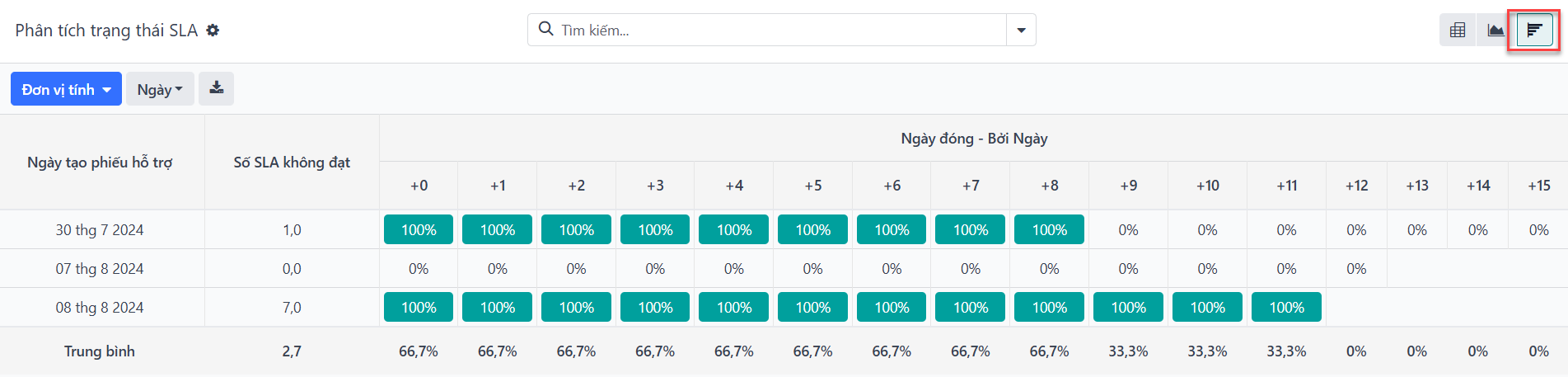The width and height of the screenshot is (1568, 377).
Task: Open the Đơn vị tính dropdown
Action: [66, 89]
